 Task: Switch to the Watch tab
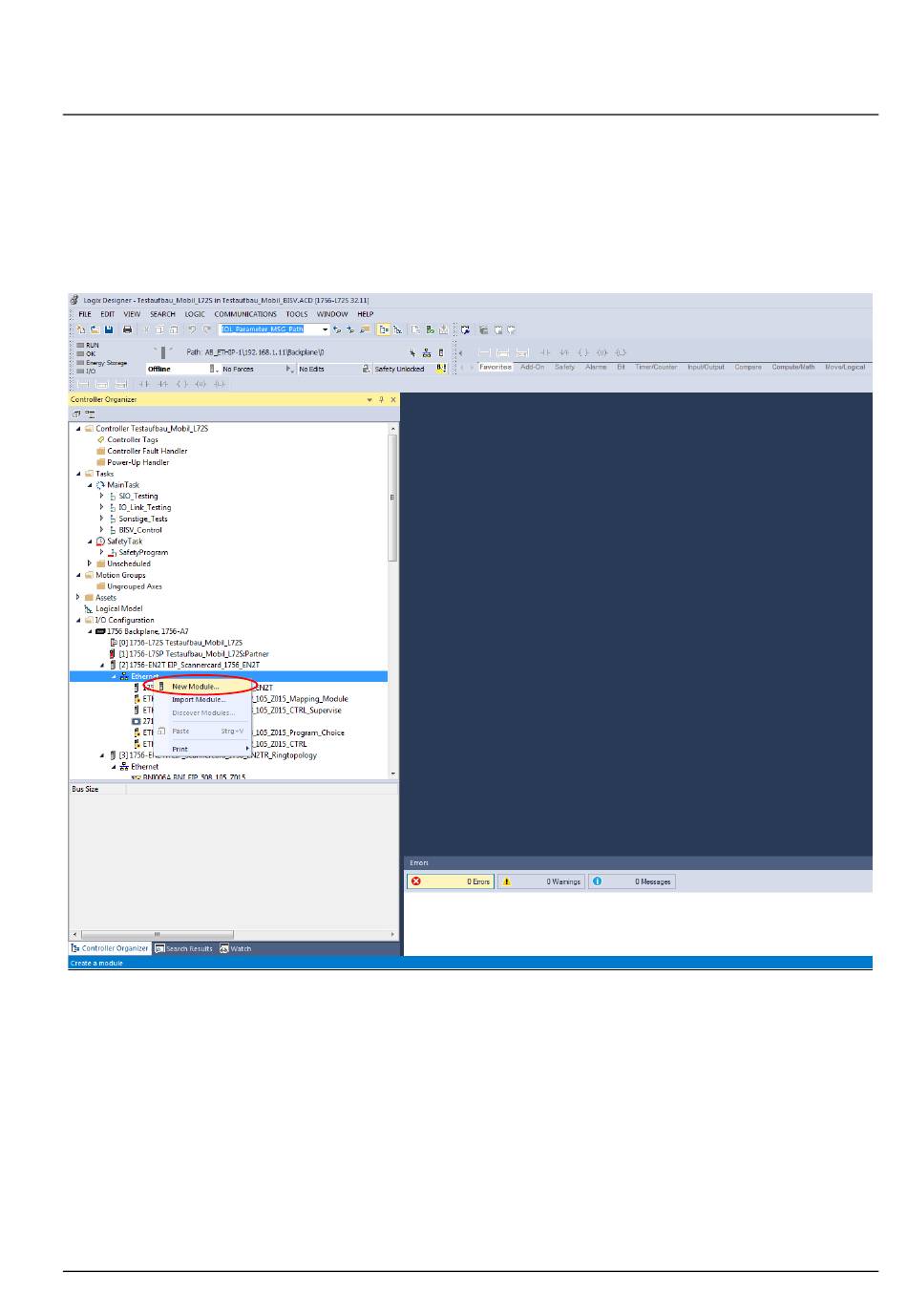point(236,948)
